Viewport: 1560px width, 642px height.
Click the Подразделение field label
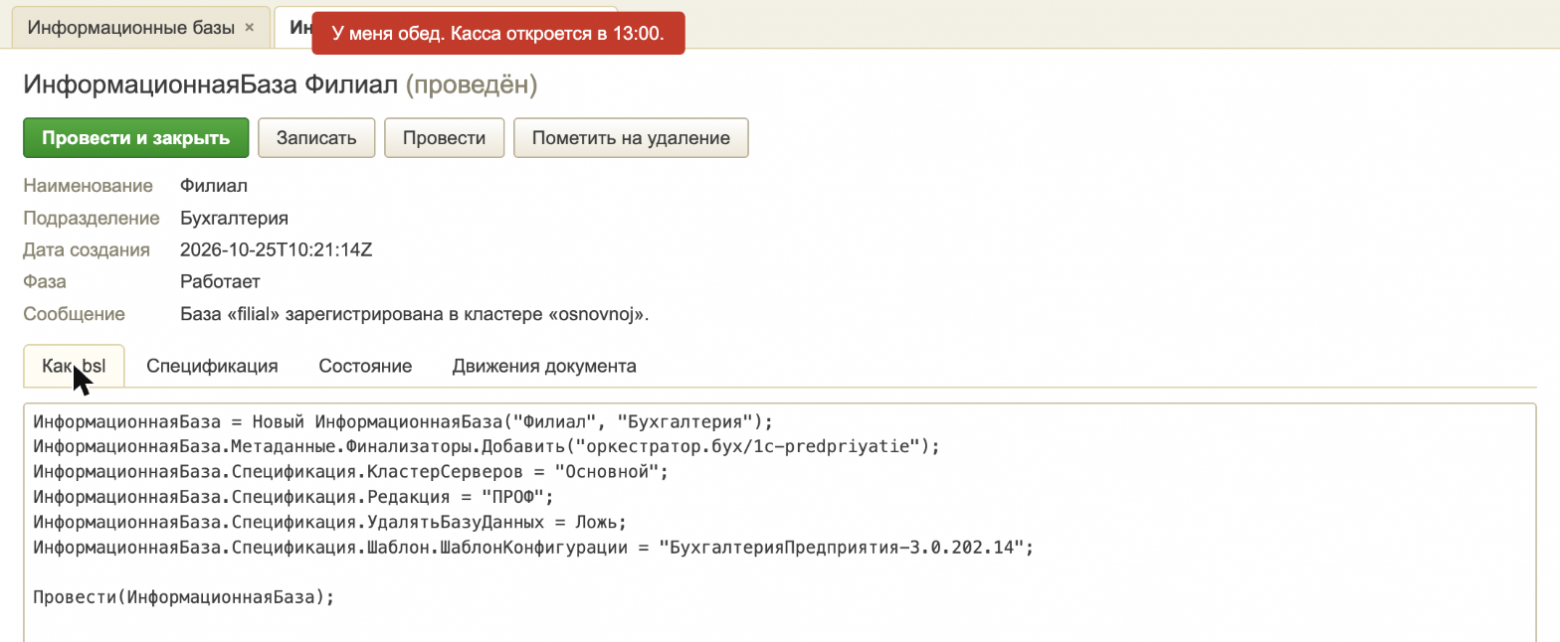[91, 218]
